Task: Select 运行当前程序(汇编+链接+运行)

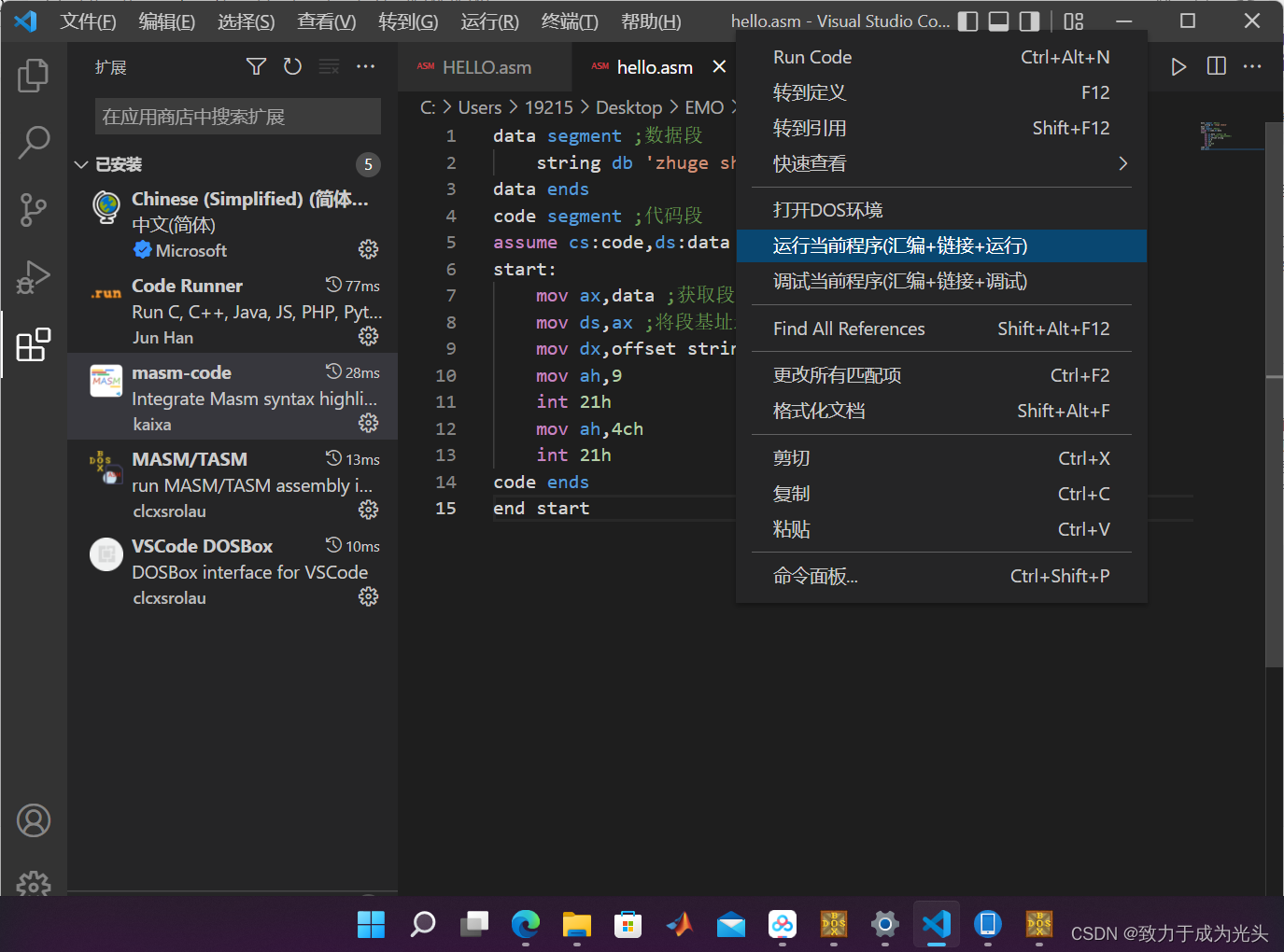Action: coord(941,245)
